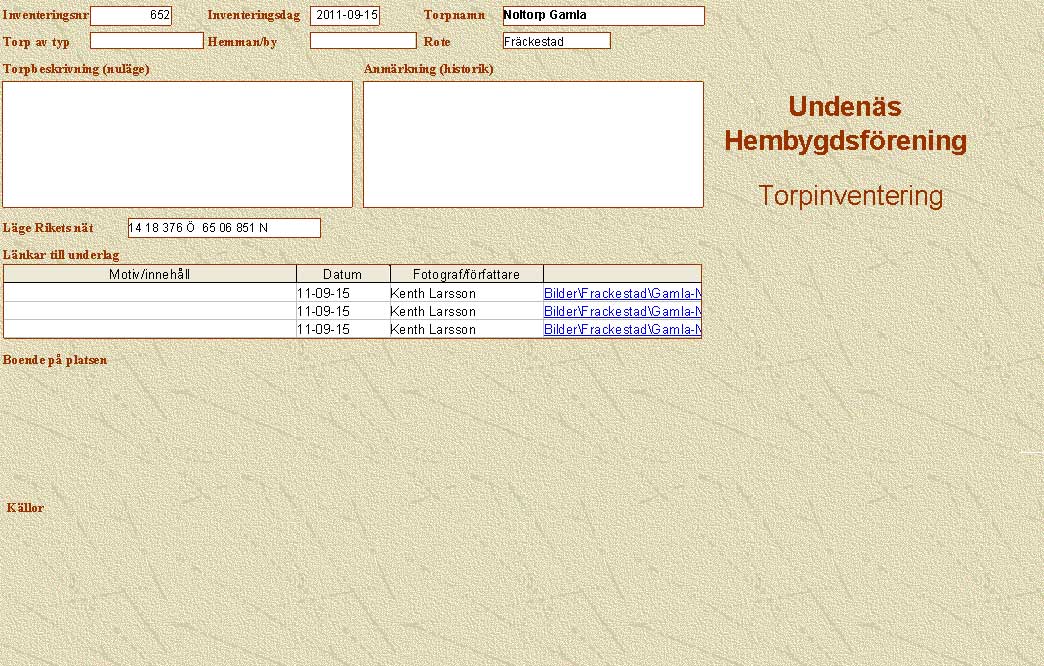
Task: Click the Motiv/innehåll column header
Action: tap(150, 274)
